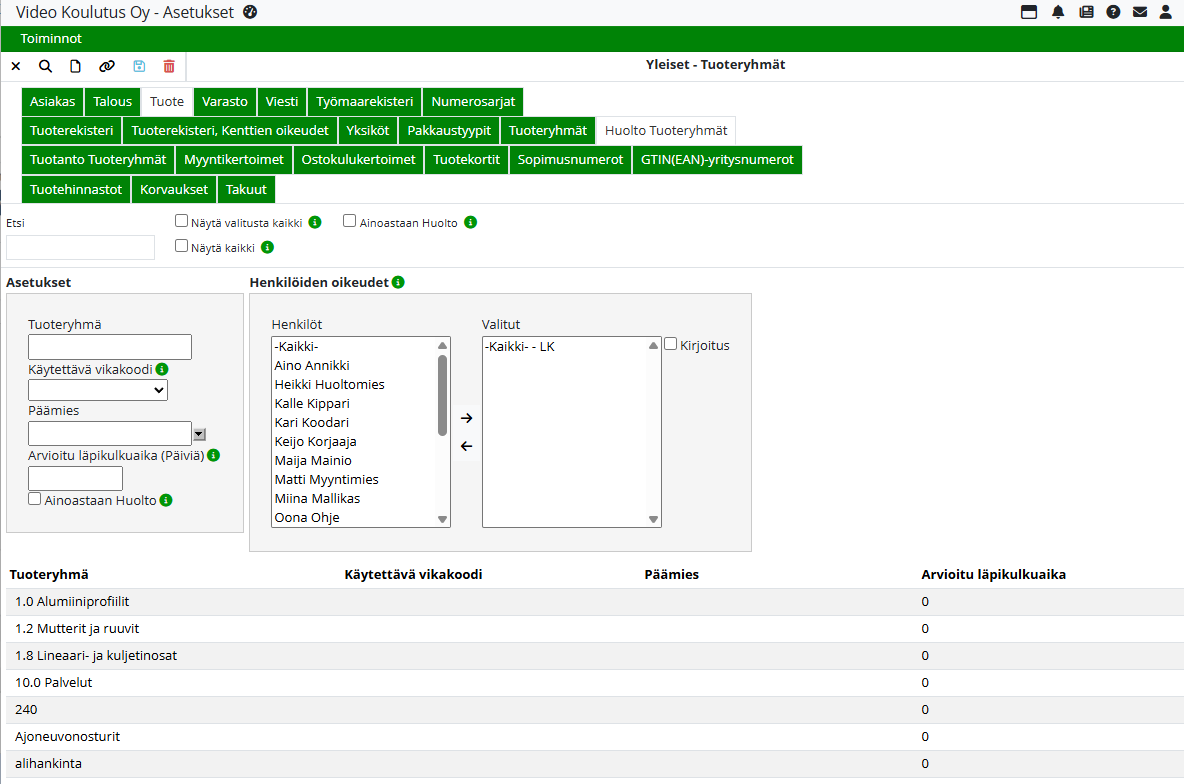
Task: Click the blue save diskette icon
Action: click(139, 66)
